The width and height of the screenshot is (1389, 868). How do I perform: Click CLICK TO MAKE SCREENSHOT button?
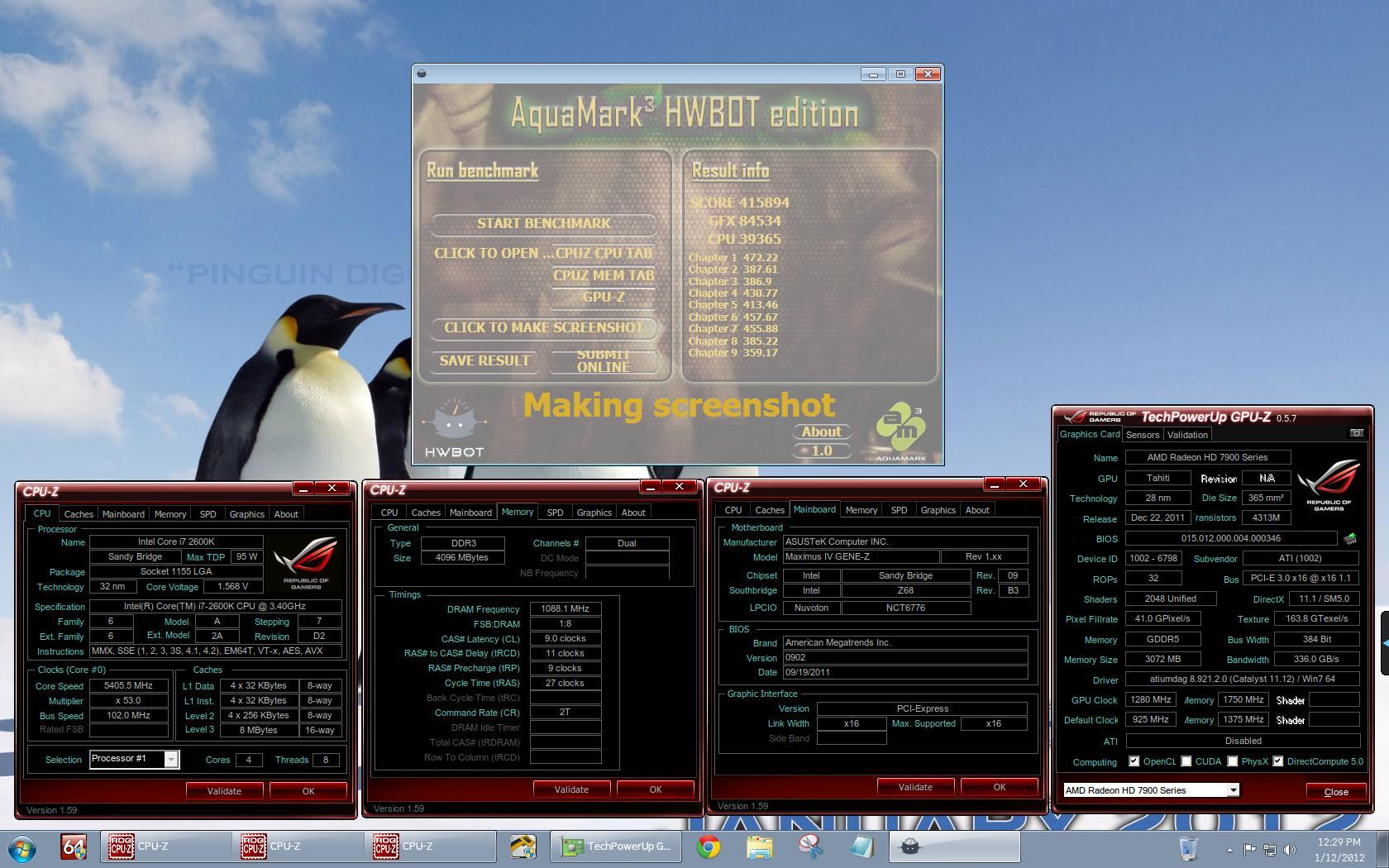click(x=543, y=327)
